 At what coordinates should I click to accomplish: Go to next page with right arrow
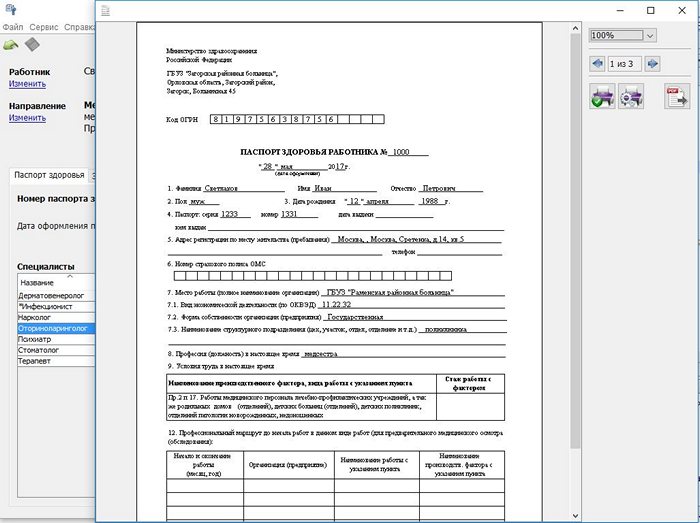652,63
